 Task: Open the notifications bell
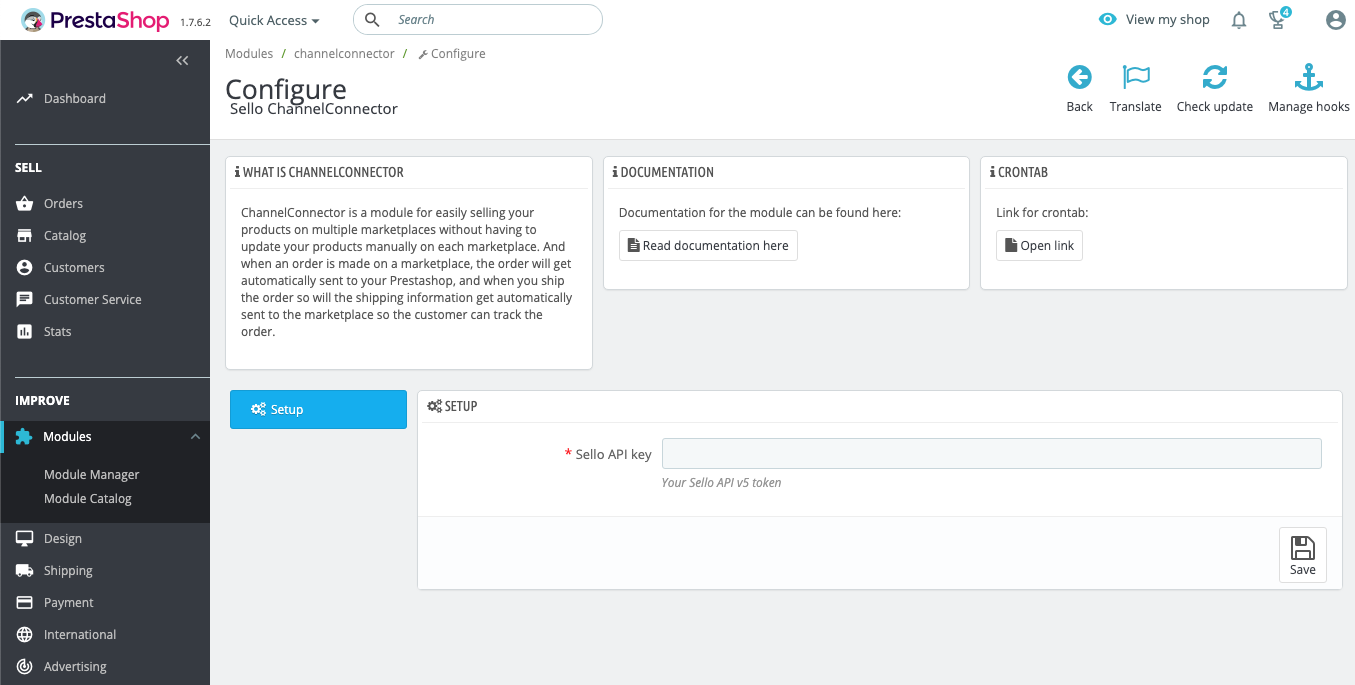pos(1239,20)
